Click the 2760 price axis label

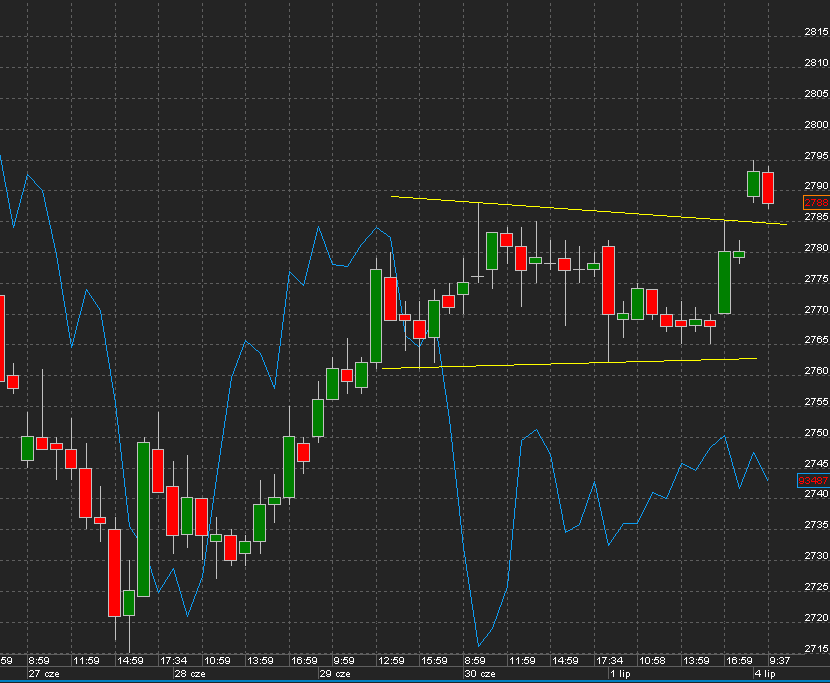tap(816, 371)
